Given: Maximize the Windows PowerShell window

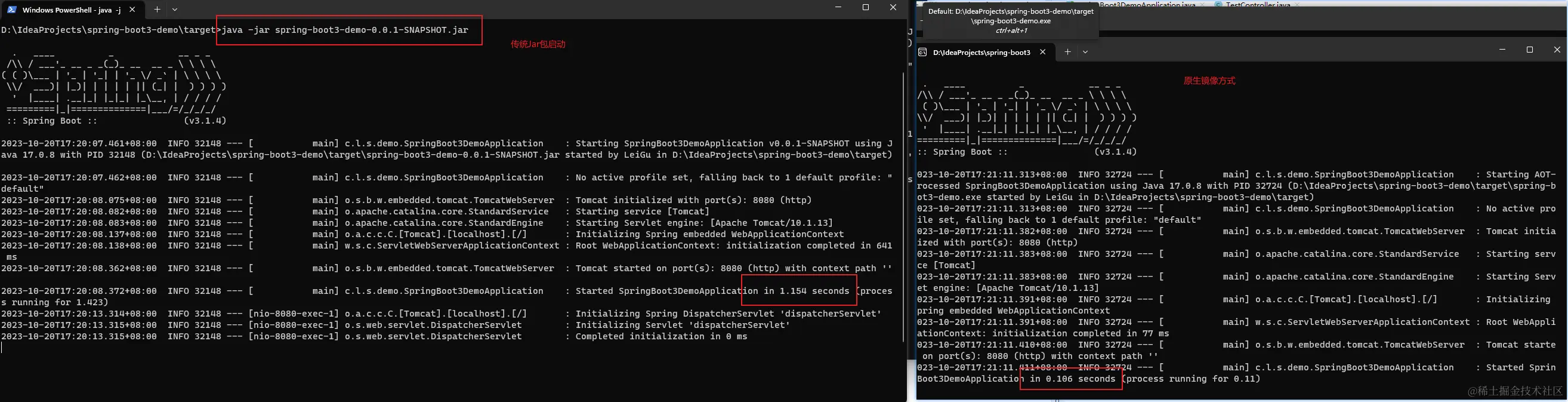Looking at the screenshot, I should pyautogui.click(x=866, y=7).
